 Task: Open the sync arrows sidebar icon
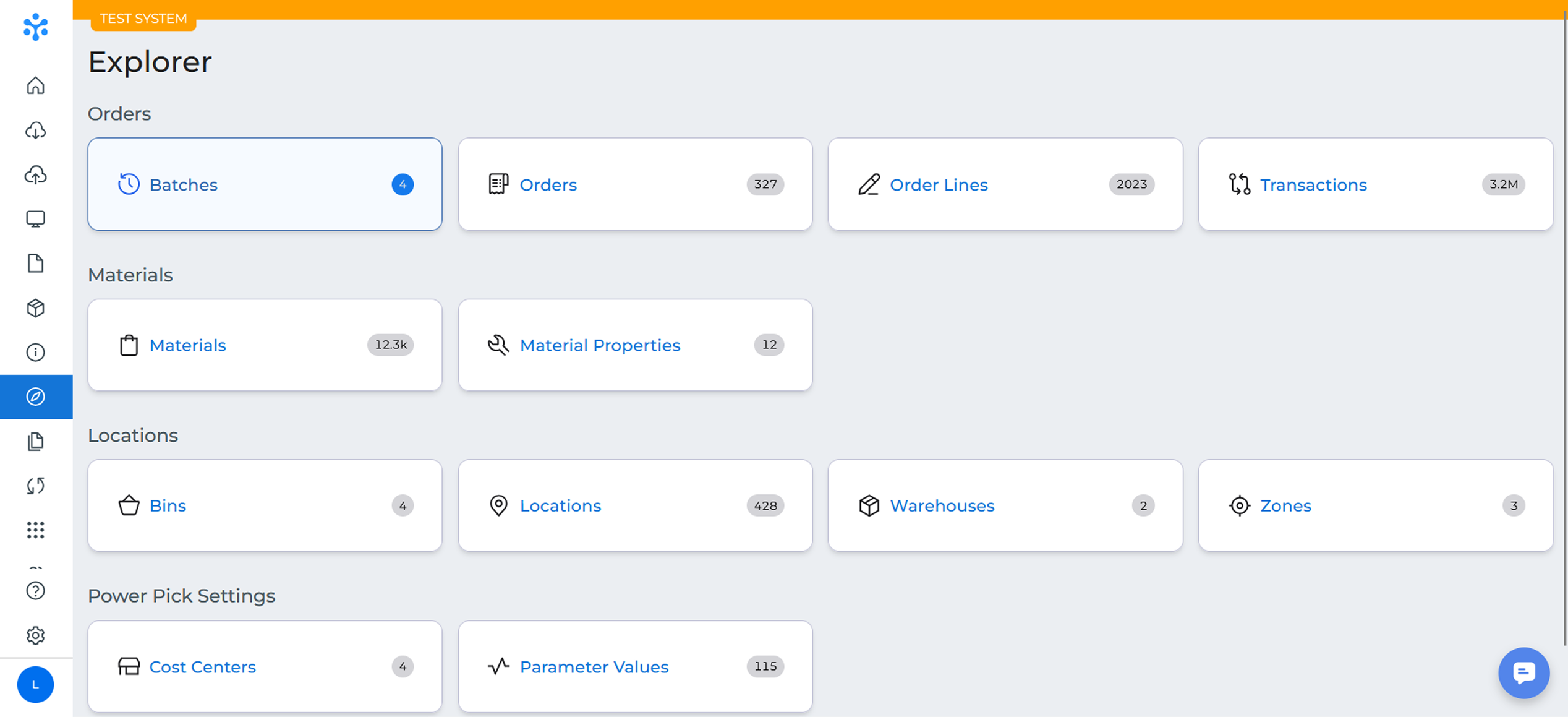(x=36, y=486)
